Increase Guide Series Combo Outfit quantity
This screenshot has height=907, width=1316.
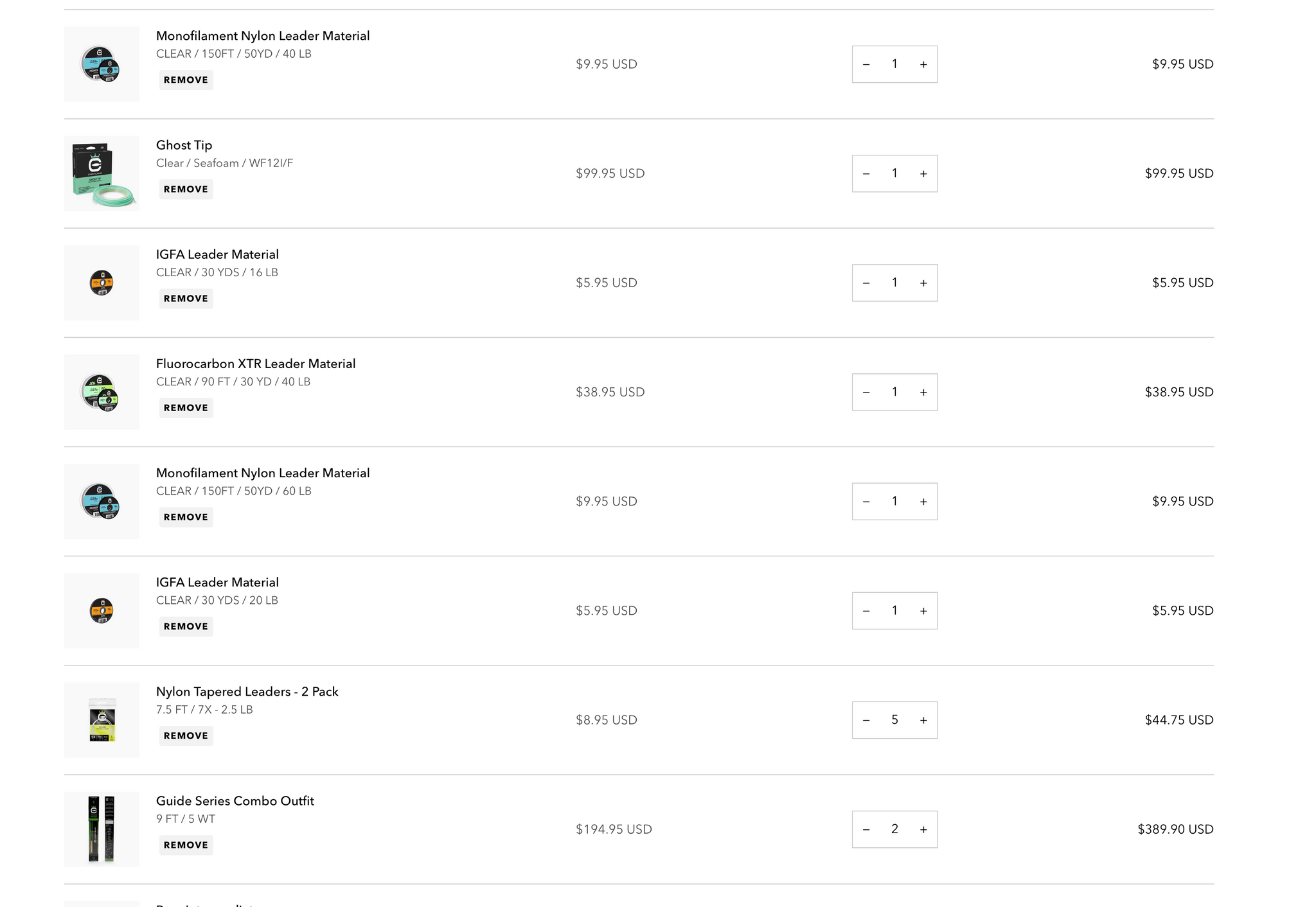[923, 829]
